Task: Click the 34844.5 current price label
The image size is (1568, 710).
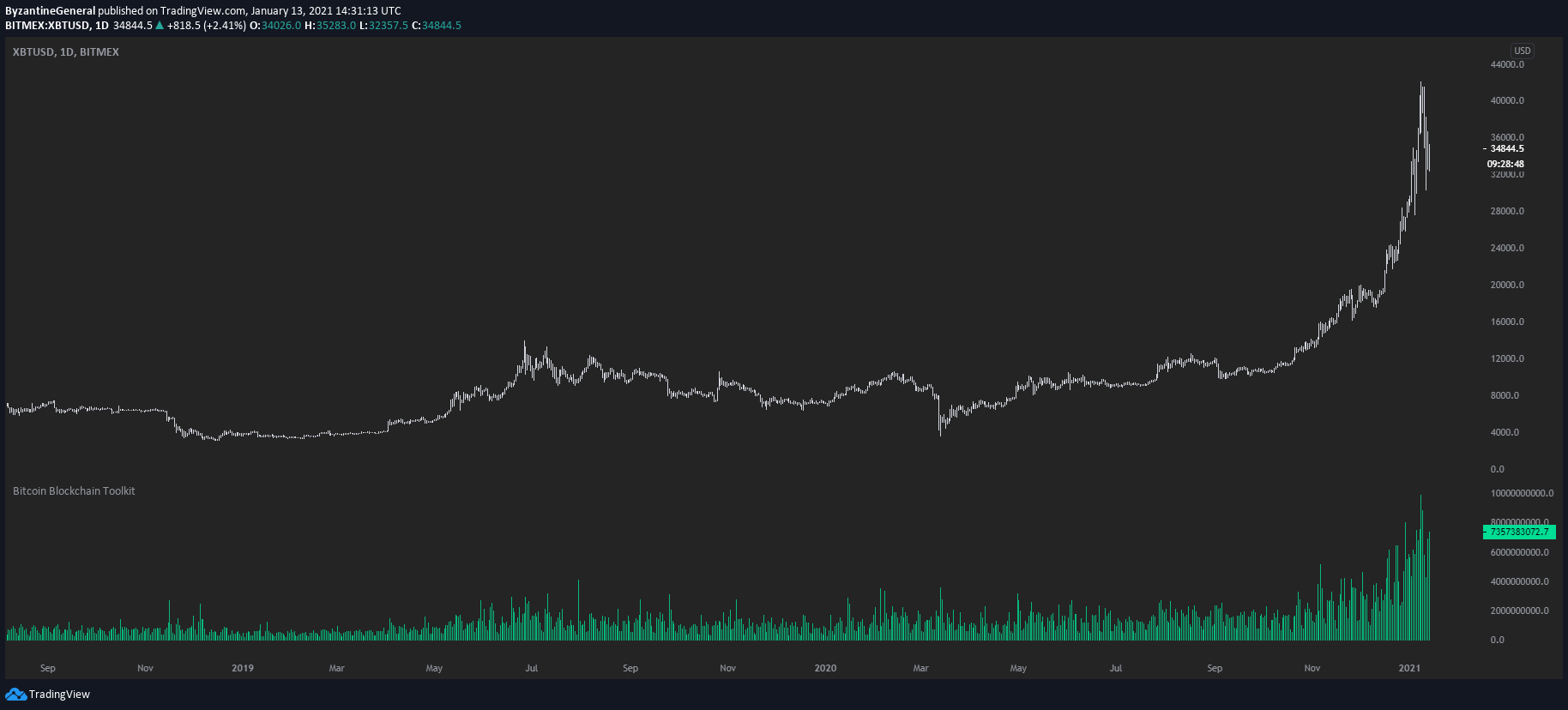Action: tap(1507, 148)
